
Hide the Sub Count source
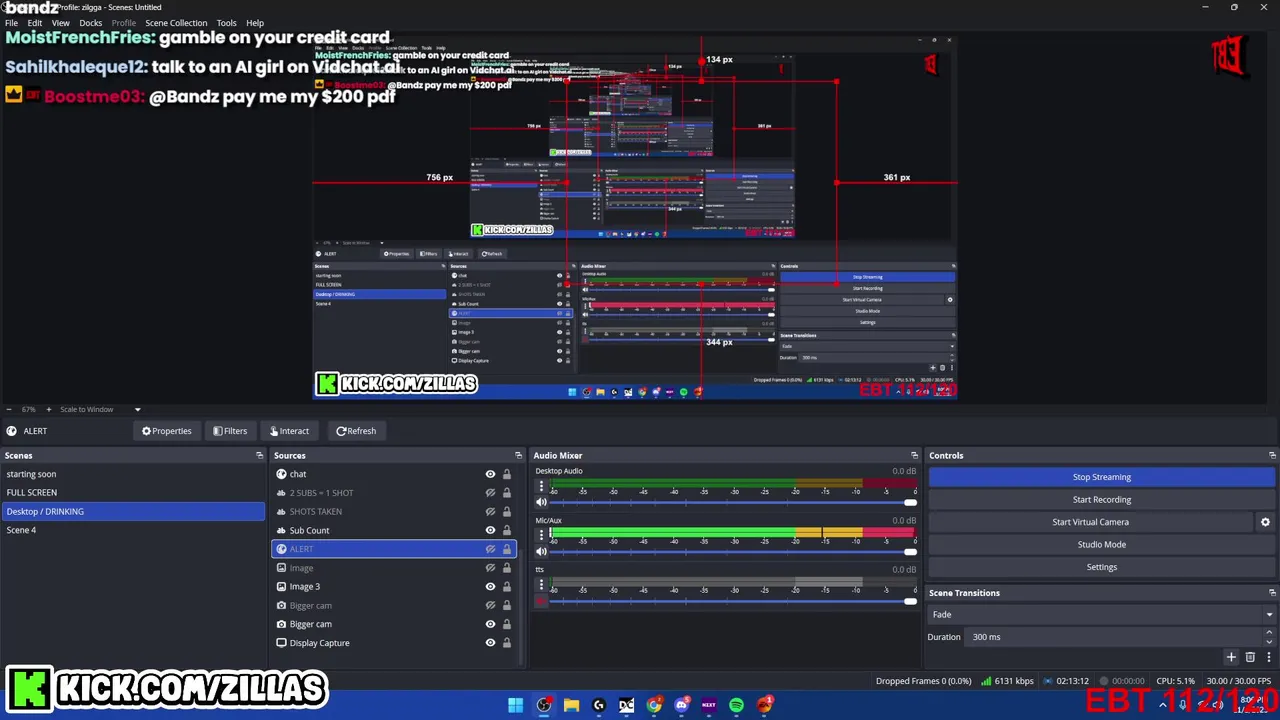(490, 530)
